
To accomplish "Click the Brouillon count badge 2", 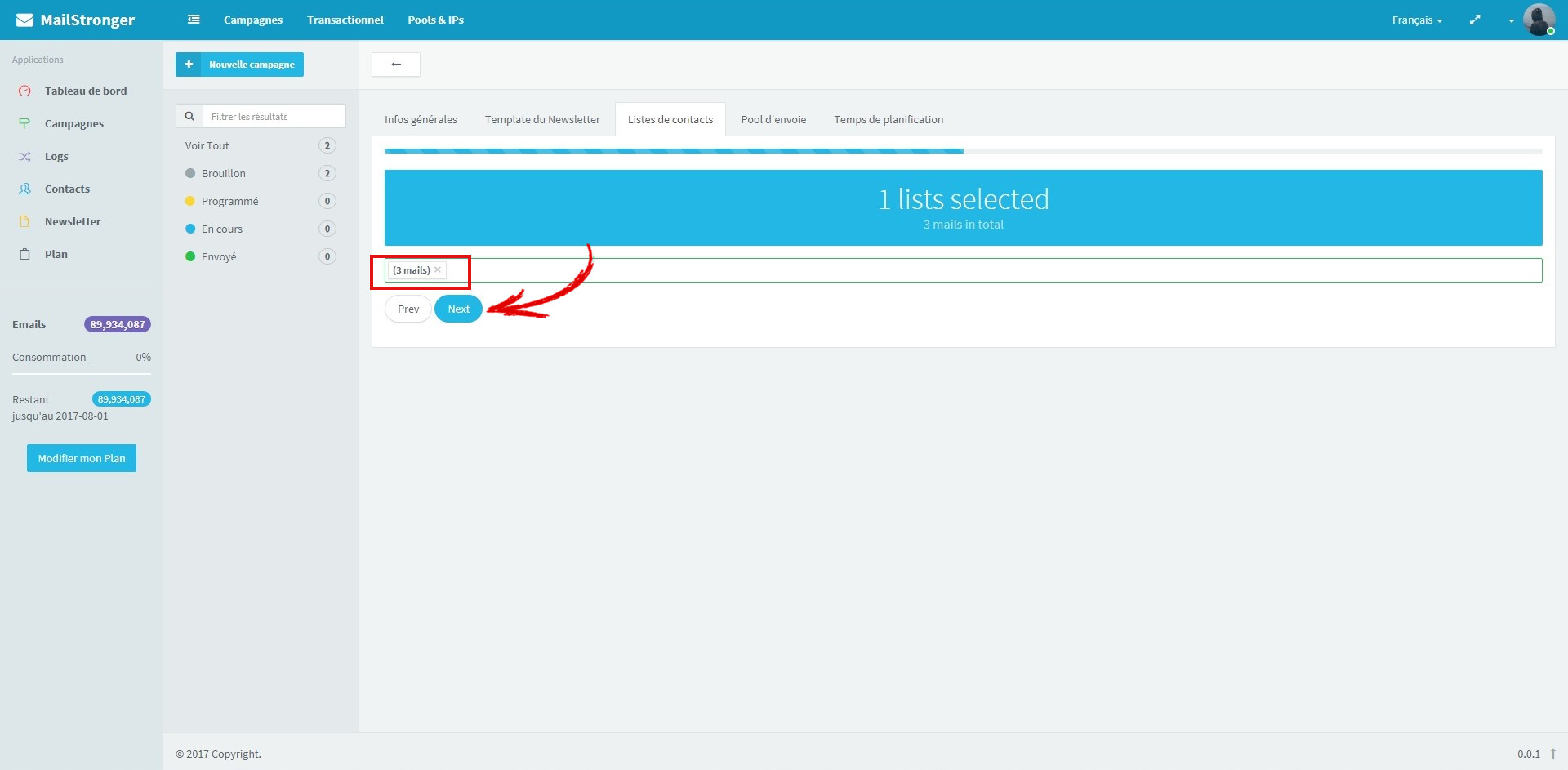I will click(x=327, y=173).
